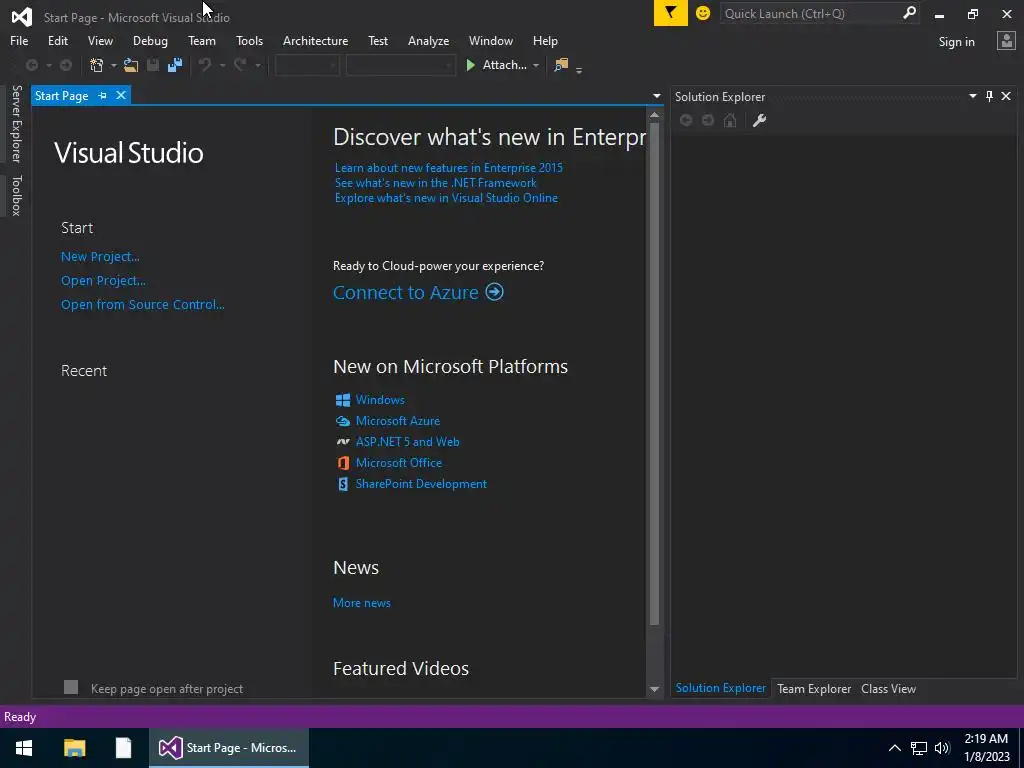Click the Solution Explorer Home icon
The image size is (1024, 768).
tap(730, 120)
